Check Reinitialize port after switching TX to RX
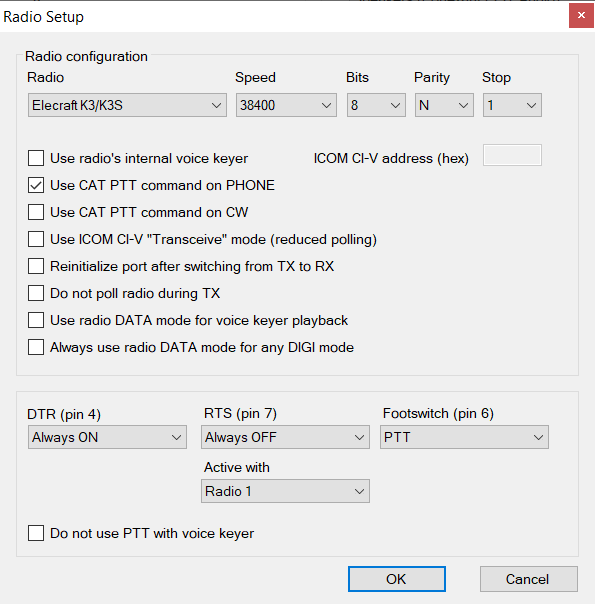 pos(36,266)
